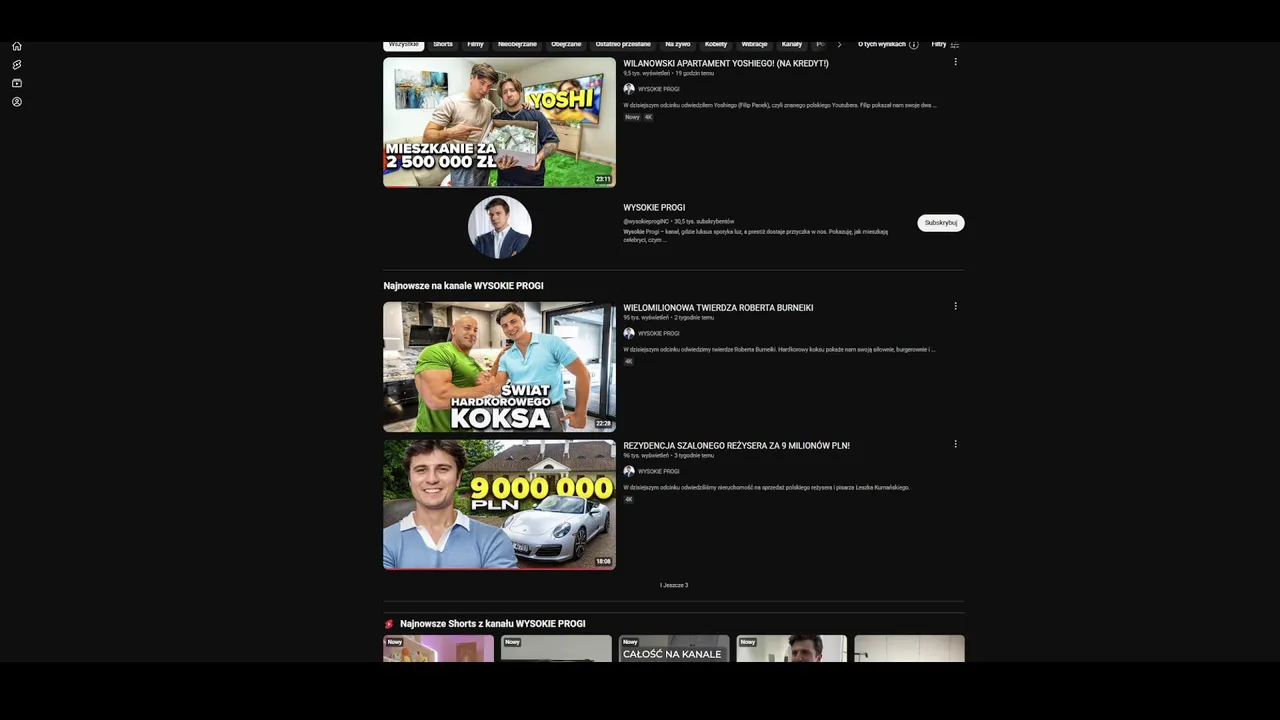
Task: Select the Wszystkie filter chip
Action: 404,44
